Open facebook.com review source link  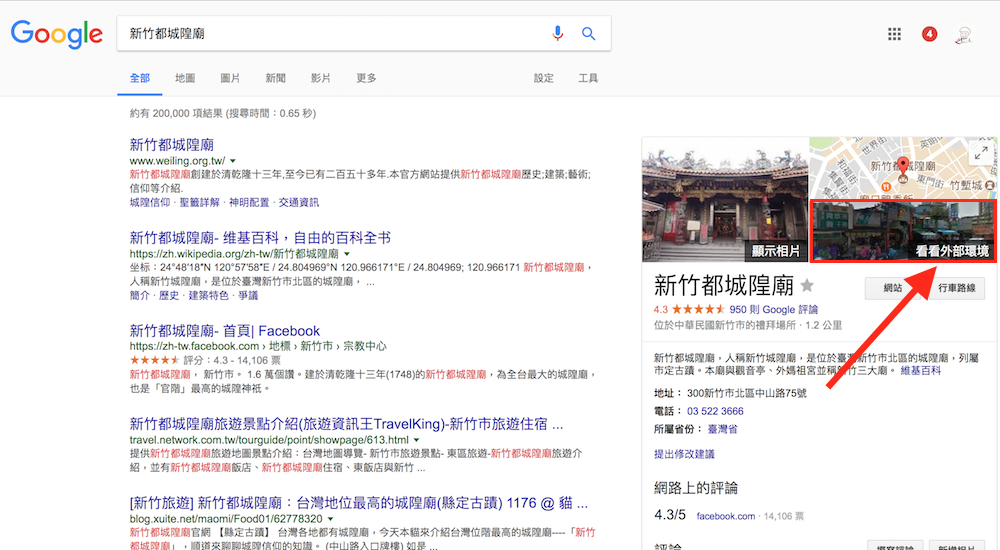[x=726, y=516]
